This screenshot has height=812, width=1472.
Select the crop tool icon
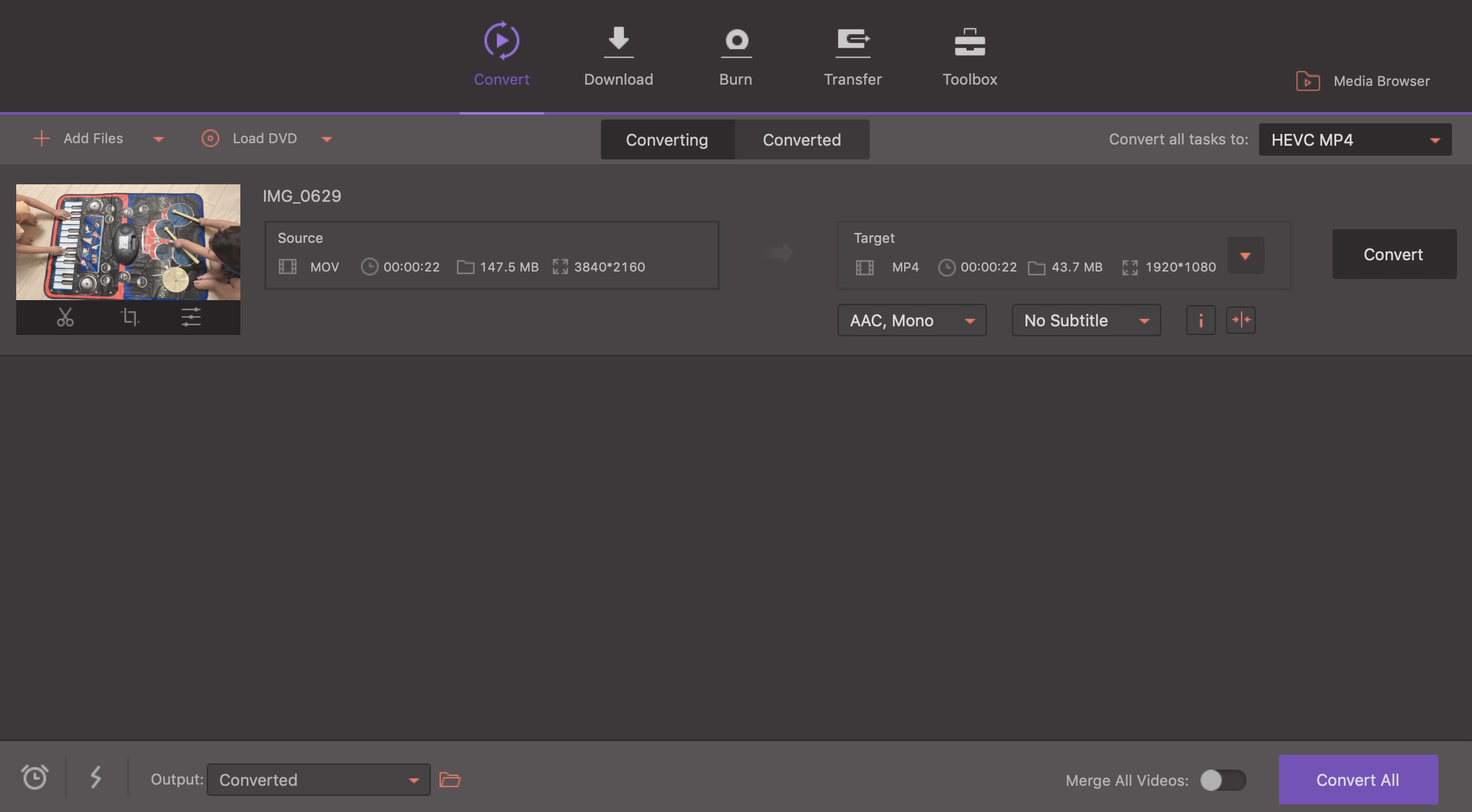pyautogui.click(x=129, y=318)
